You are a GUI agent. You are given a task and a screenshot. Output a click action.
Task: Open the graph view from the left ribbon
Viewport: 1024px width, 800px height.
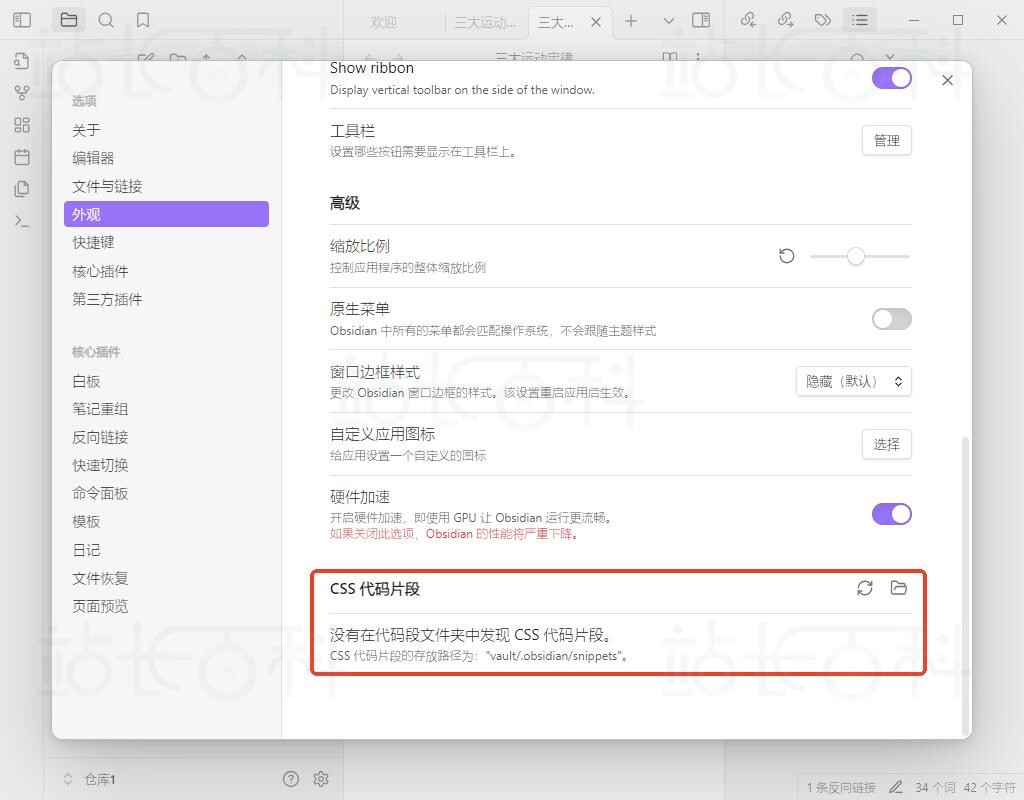tap(21, 93)
